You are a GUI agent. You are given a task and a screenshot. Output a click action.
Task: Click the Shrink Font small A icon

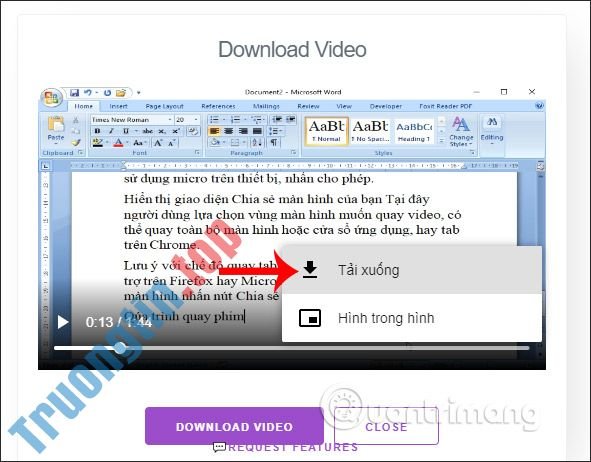171,143
